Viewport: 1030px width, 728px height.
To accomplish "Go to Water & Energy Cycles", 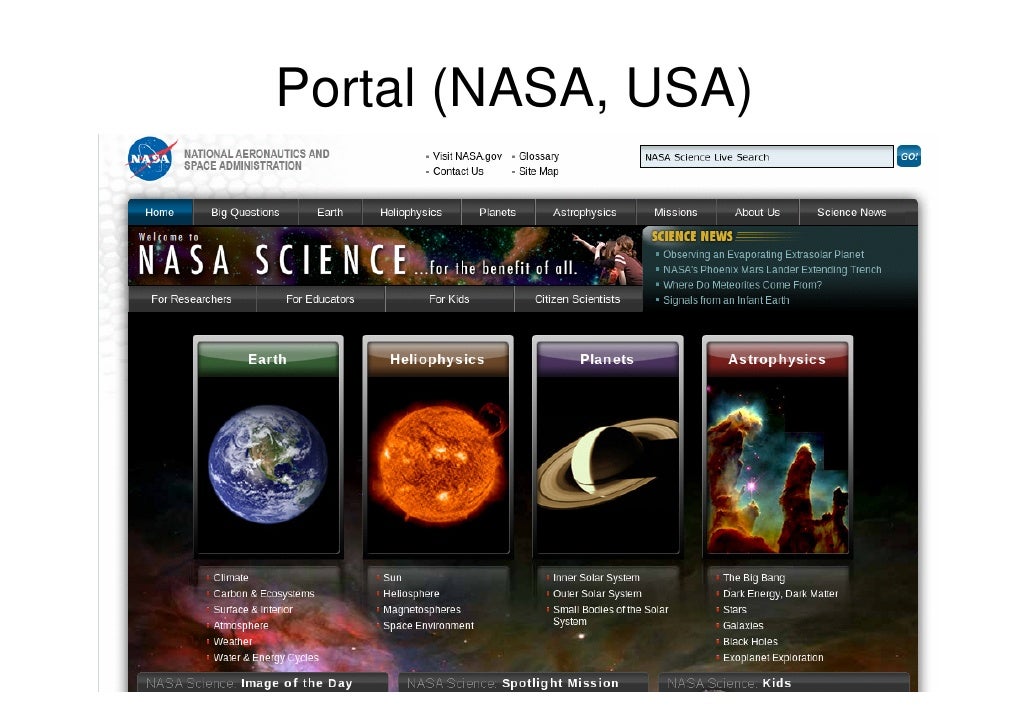I will click(x=266, y=658).
